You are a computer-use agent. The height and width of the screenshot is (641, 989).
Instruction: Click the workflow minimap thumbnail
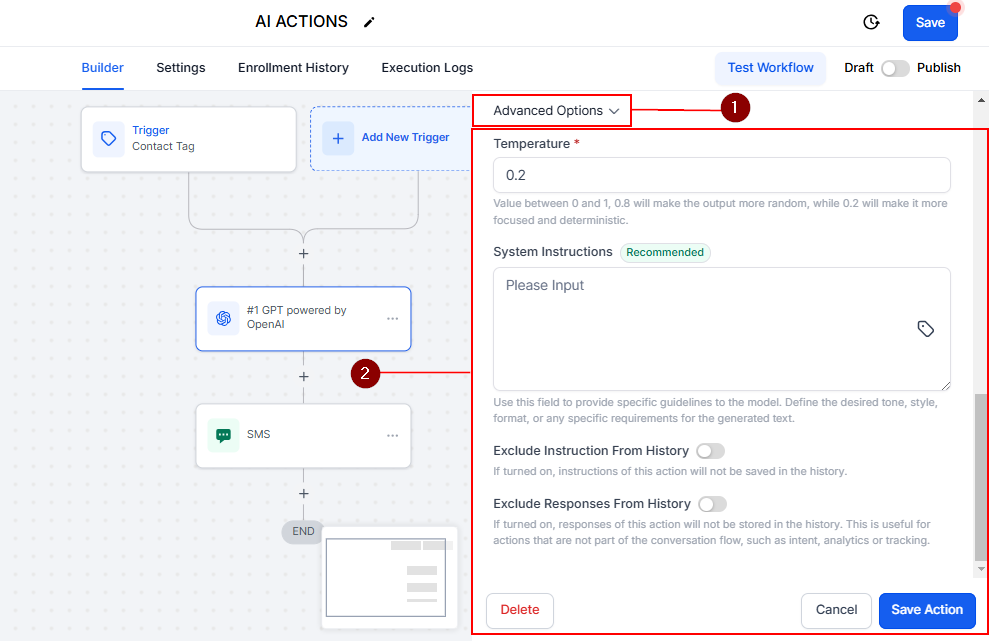coord(389,577)
